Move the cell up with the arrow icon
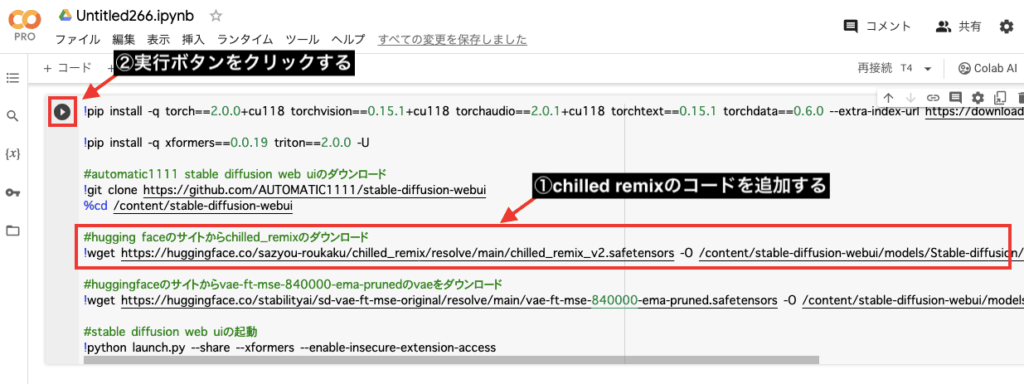This screenshot has height=384, width=1024. pos(888,98)
